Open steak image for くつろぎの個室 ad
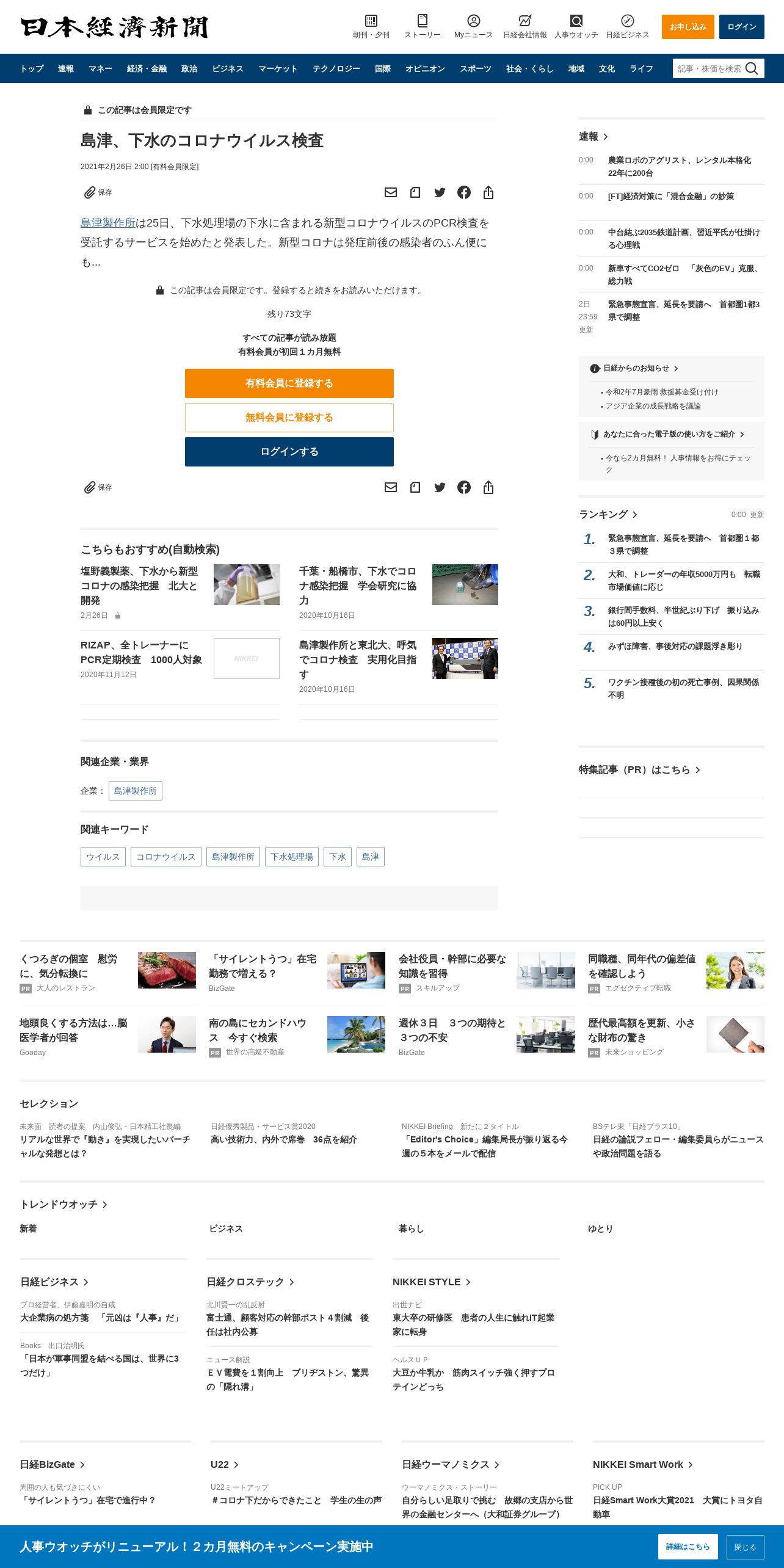 [x=167, y=970]
